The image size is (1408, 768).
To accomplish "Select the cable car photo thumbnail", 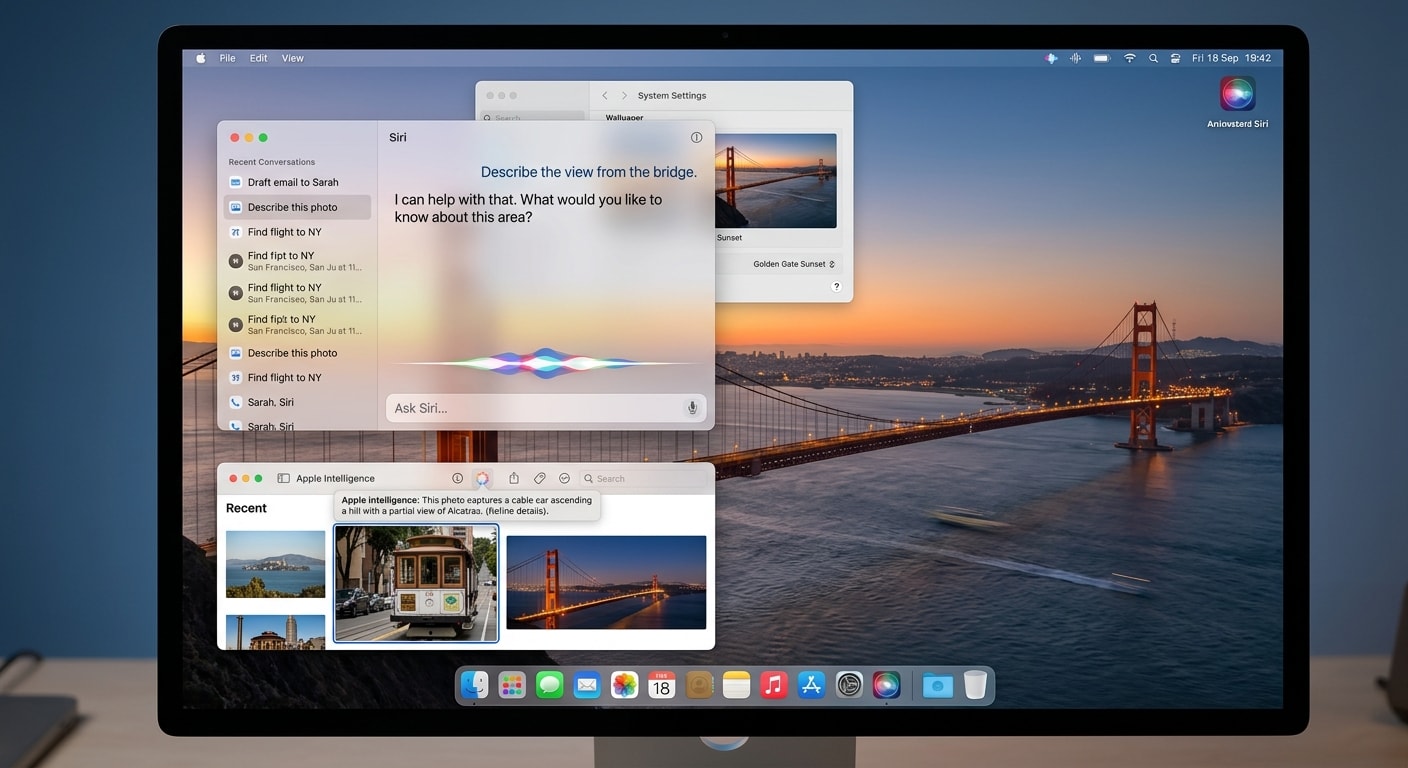I will pyautogui.click(x=416, y=583).
